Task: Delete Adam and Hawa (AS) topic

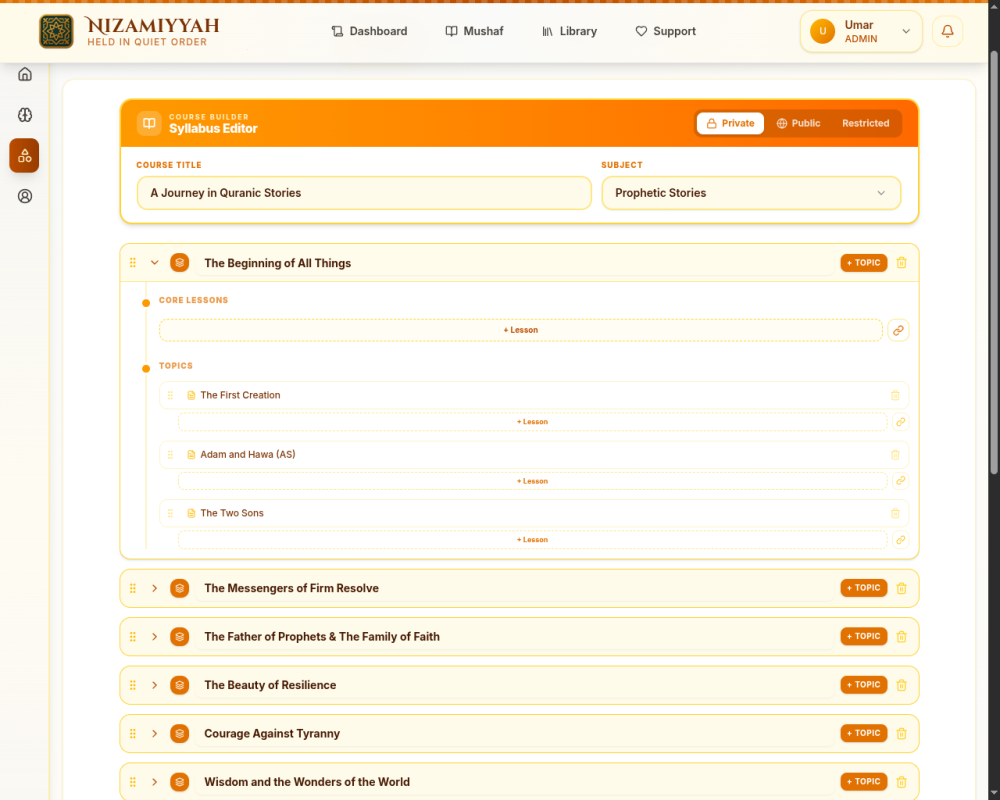Action: click(x=895, y=455)
